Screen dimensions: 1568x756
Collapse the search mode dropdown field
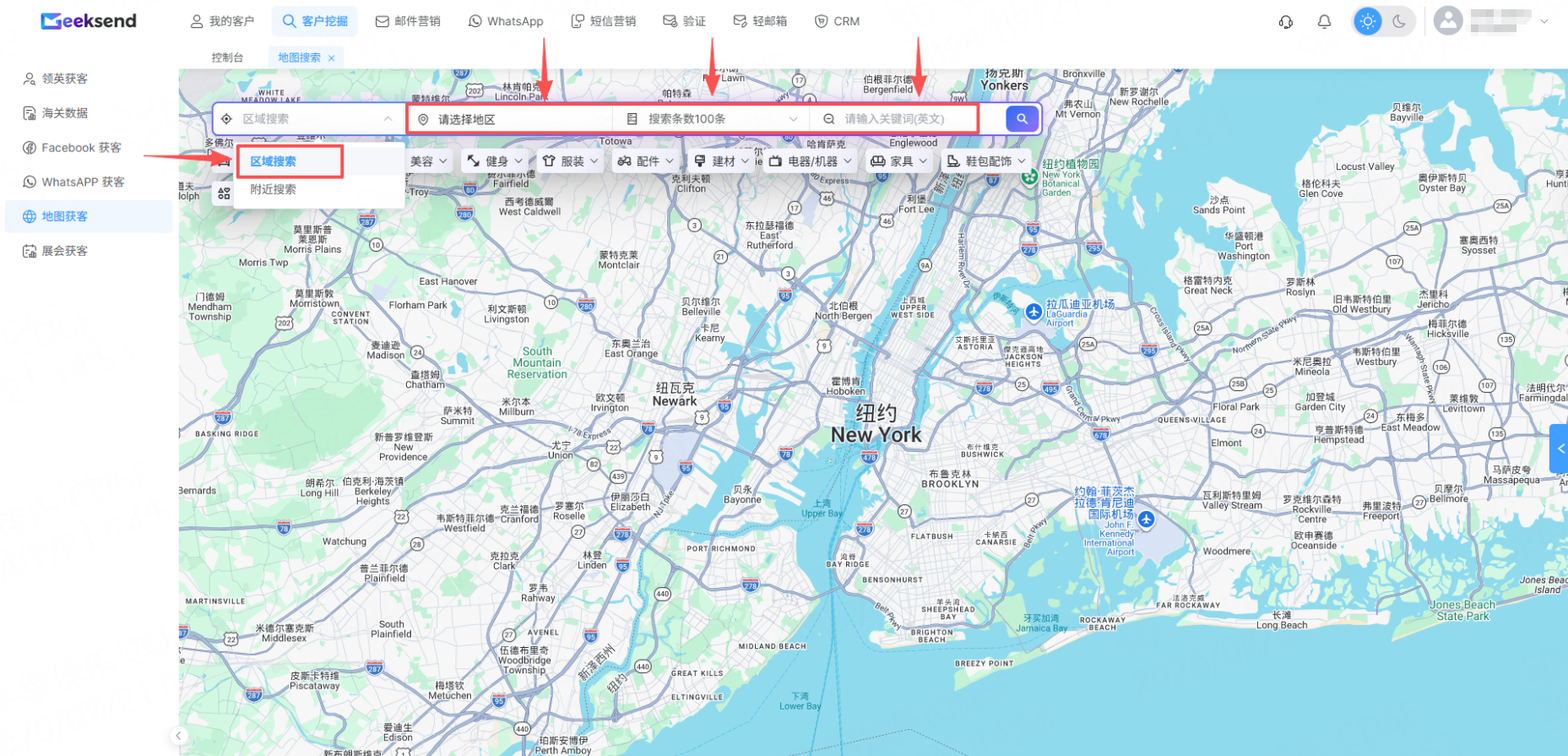(309, 119)
